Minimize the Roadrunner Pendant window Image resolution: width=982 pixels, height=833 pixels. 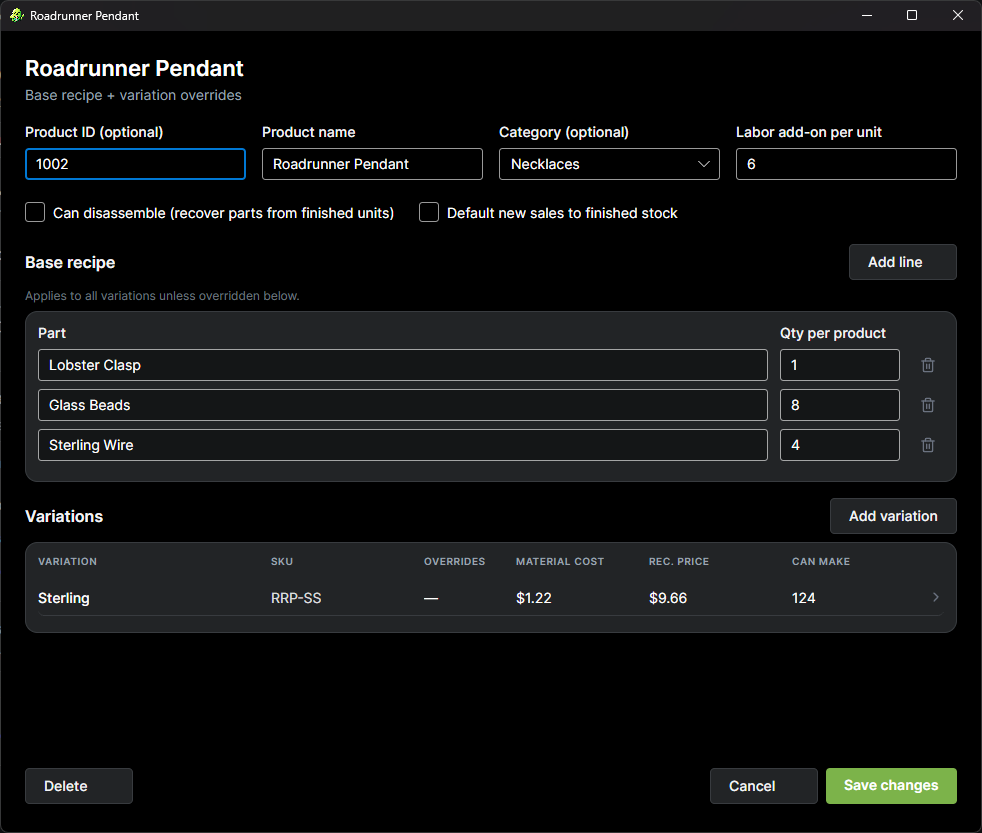pyautogui.click(x=867, y=15)
